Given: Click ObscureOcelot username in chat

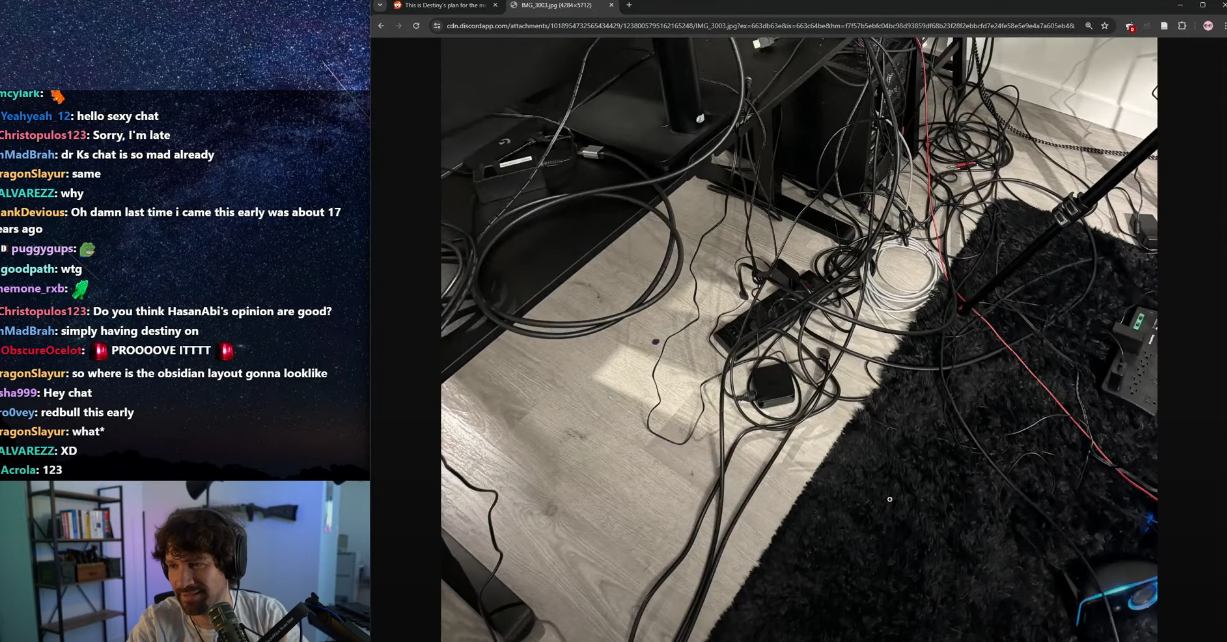Looking at the screenshot, I should coord(42,350).
